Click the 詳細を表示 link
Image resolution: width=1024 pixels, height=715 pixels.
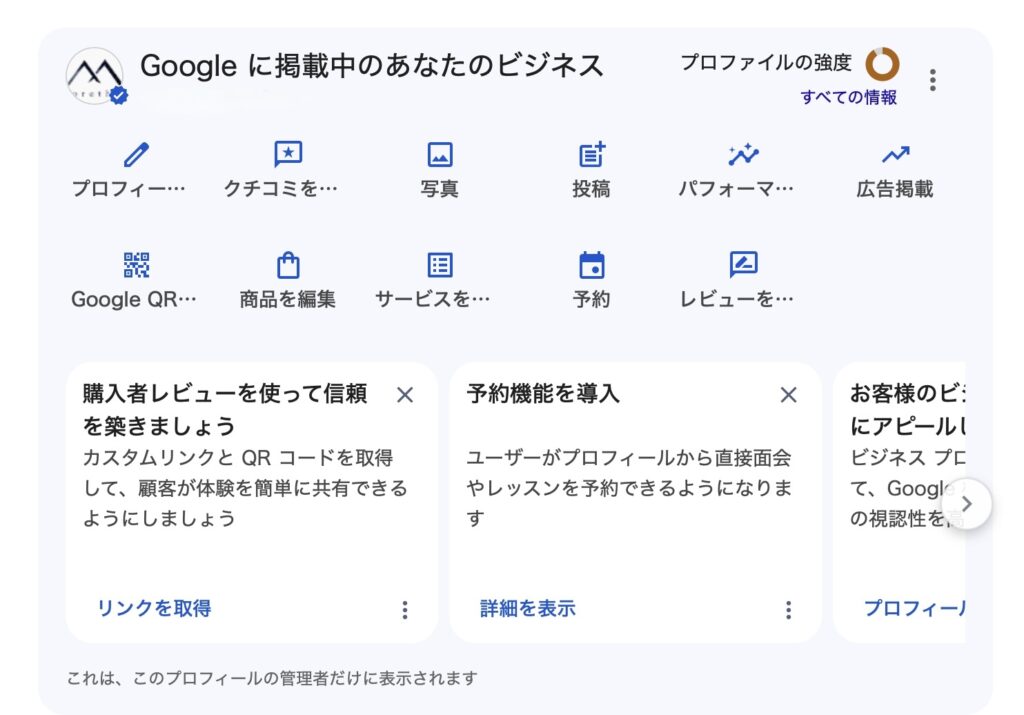528,608
